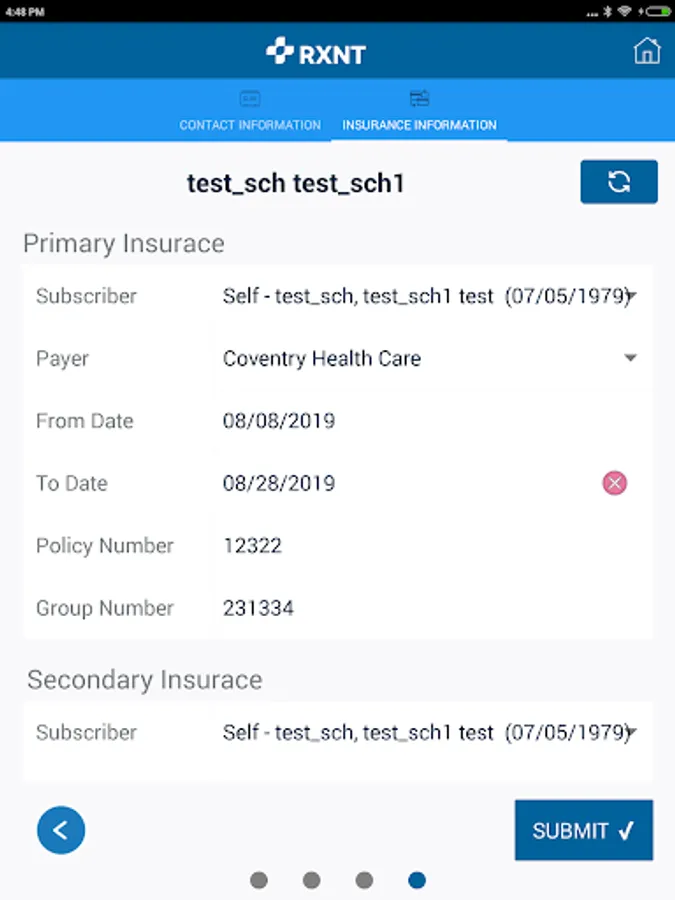The width and height of the screenshot is (675, 900).
Task: Open the Secondary Insurance Subscriber dropdown
Action: [430, 733]
